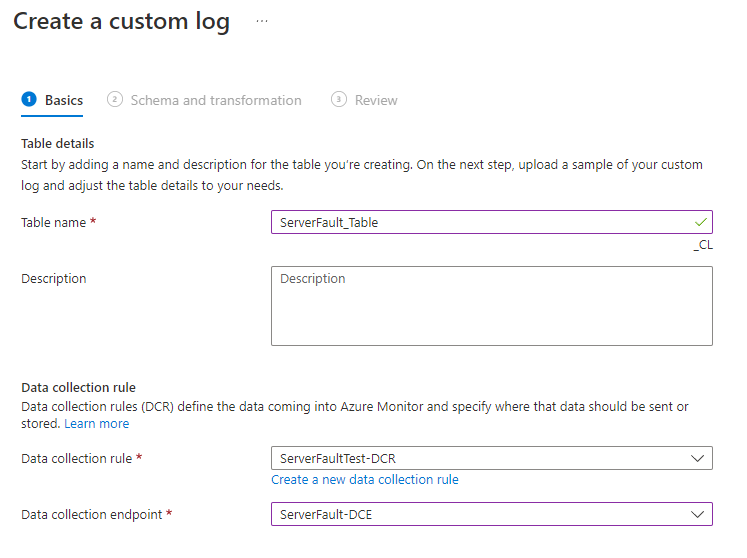Click Create a new data collection rule

[365, 480]
